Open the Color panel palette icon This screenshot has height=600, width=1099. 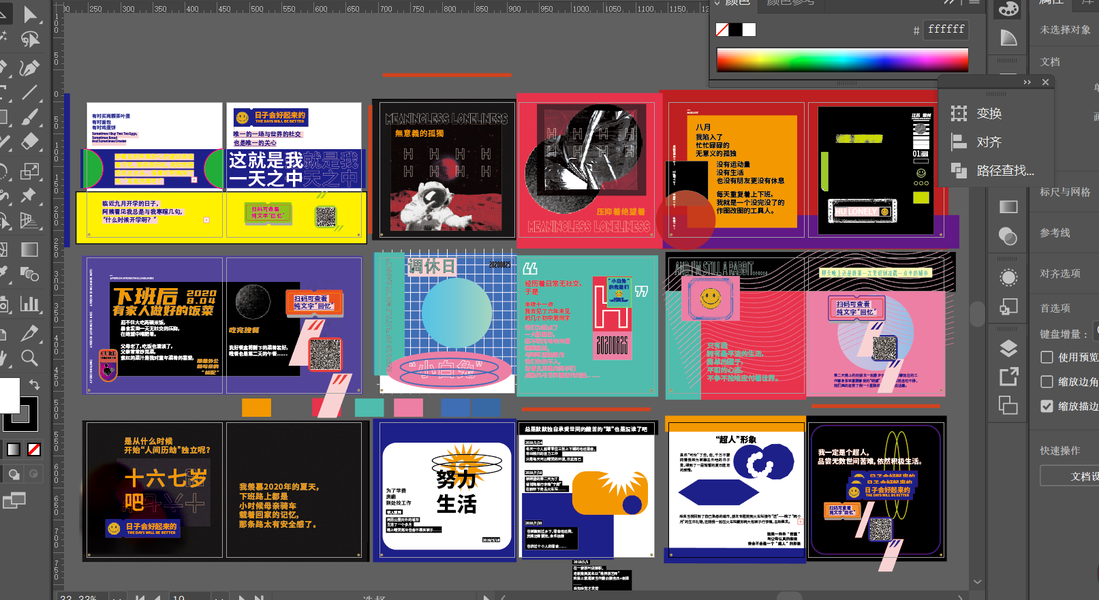(1008, 9)
